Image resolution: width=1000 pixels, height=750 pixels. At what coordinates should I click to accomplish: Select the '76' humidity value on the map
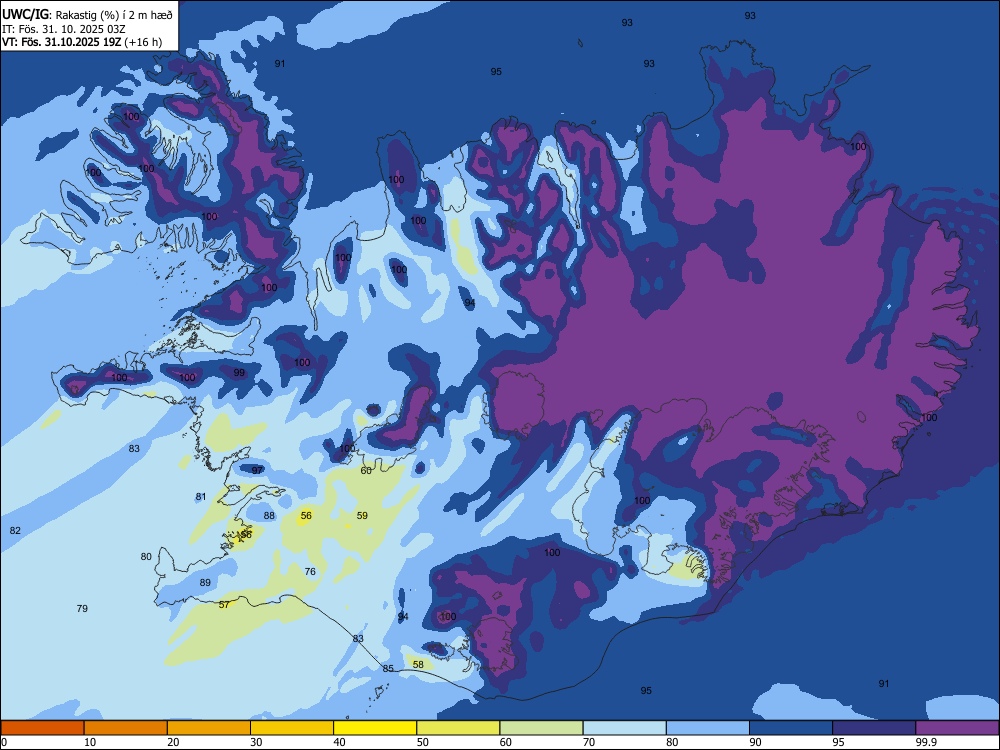[x=310, y=571]
